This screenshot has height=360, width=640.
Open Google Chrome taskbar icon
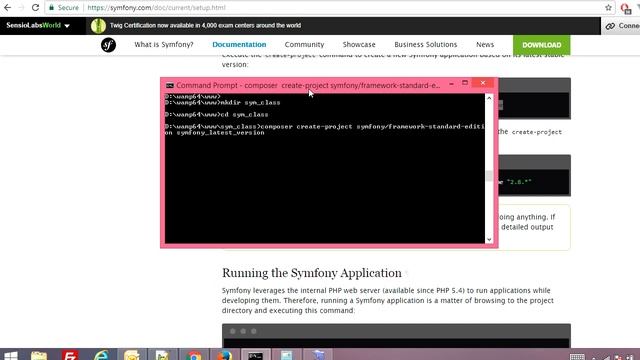(194, 356)
